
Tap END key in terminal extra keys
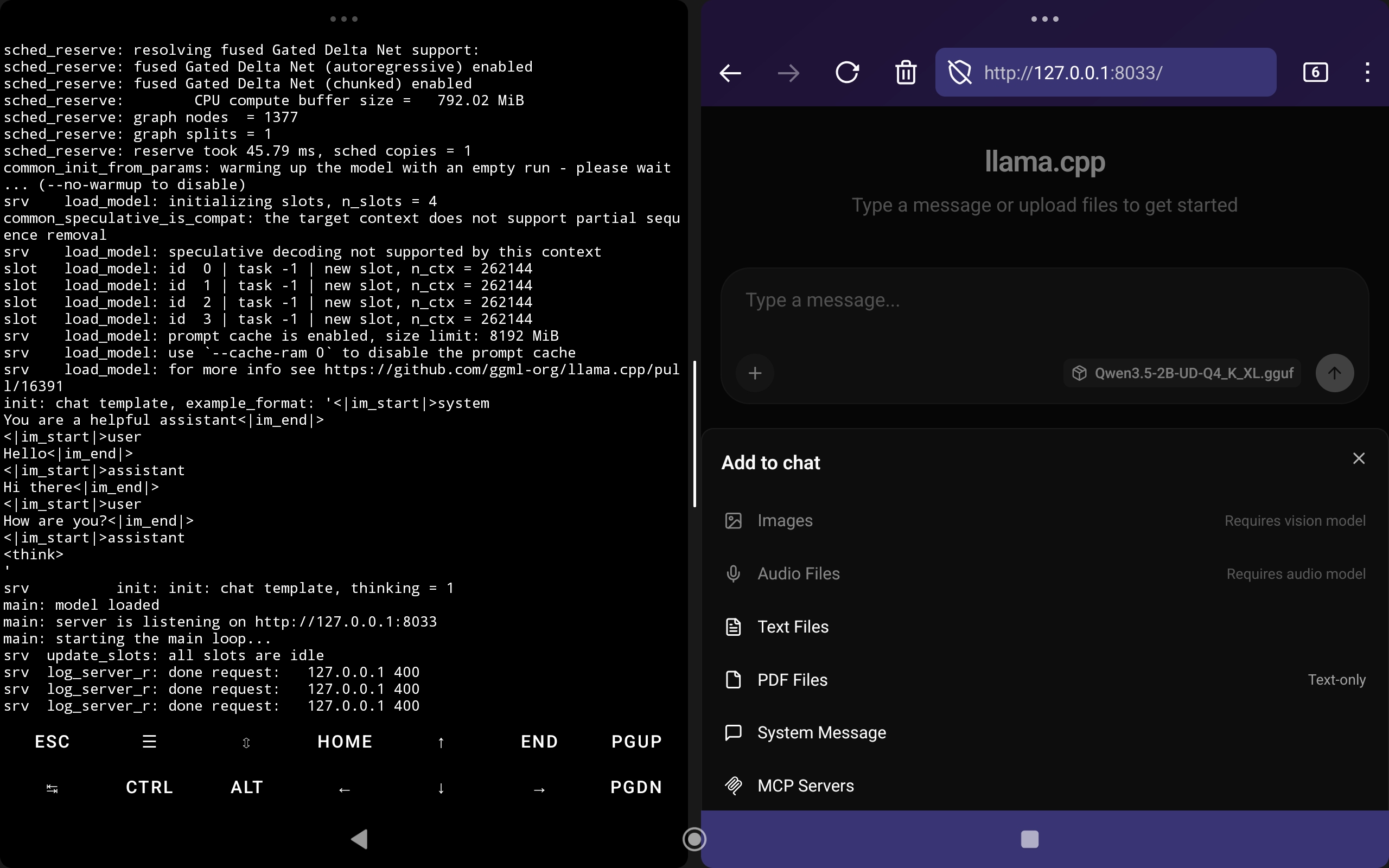(539, 742)
